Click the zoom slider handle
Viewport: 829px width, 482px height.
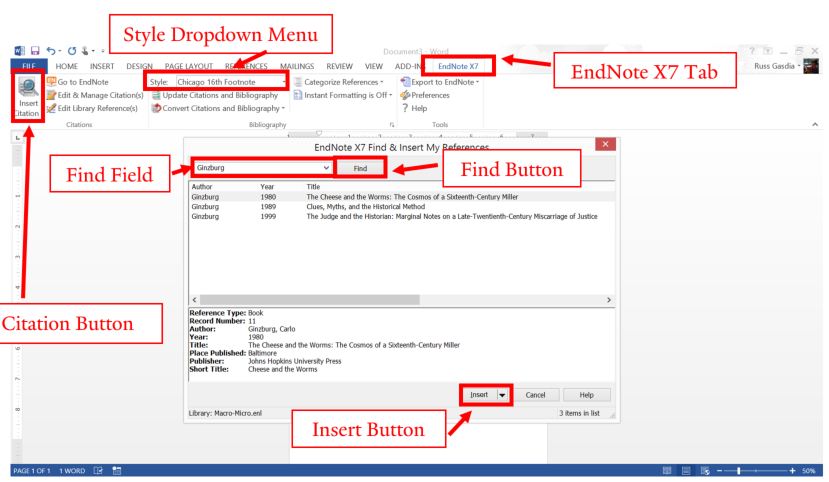(x=739, y=470)
